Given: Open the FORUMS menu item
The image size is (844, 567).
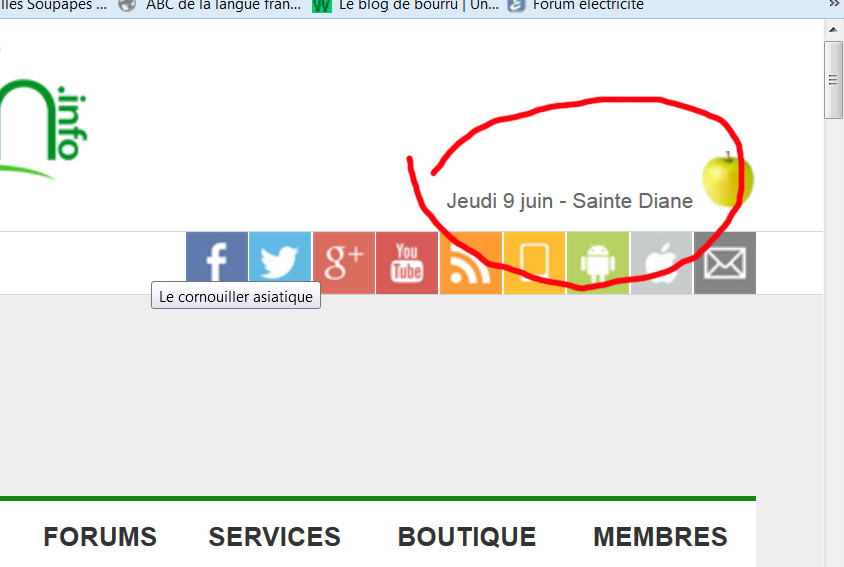Looking at the screenshot, I should click(100, 537).
